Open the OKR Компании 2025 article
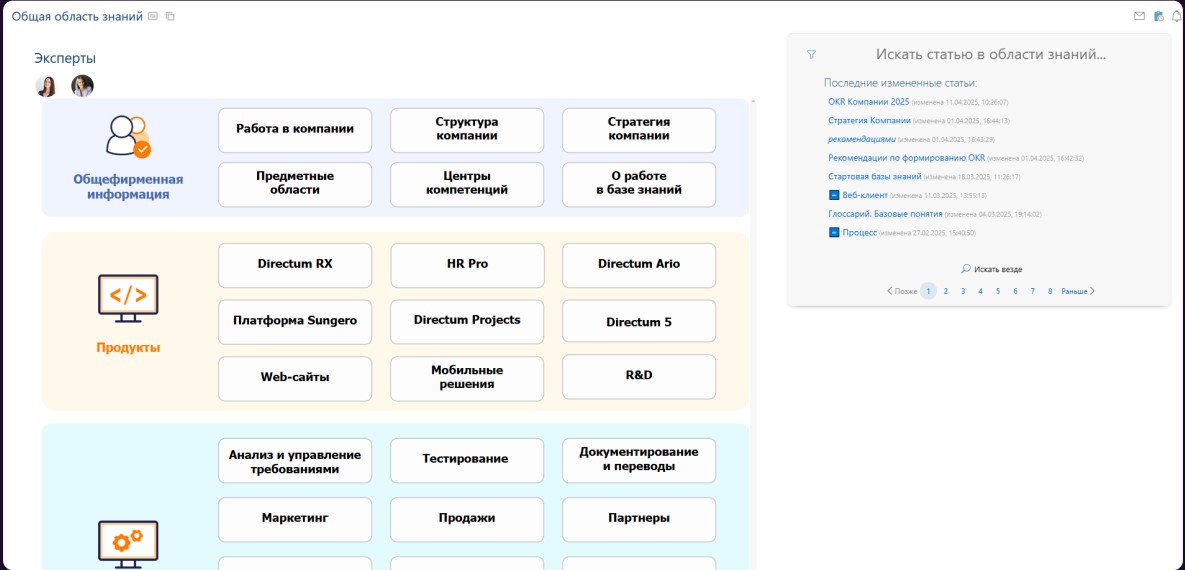Screen dimensions: 1185x570 click(868, 101)
